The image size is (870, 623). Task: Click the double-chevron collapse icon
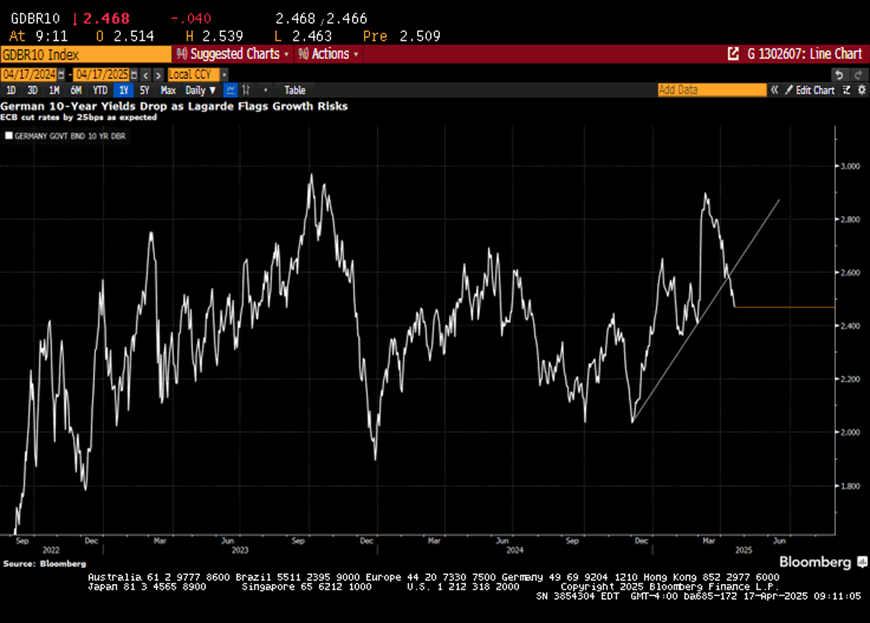point(774,90)
